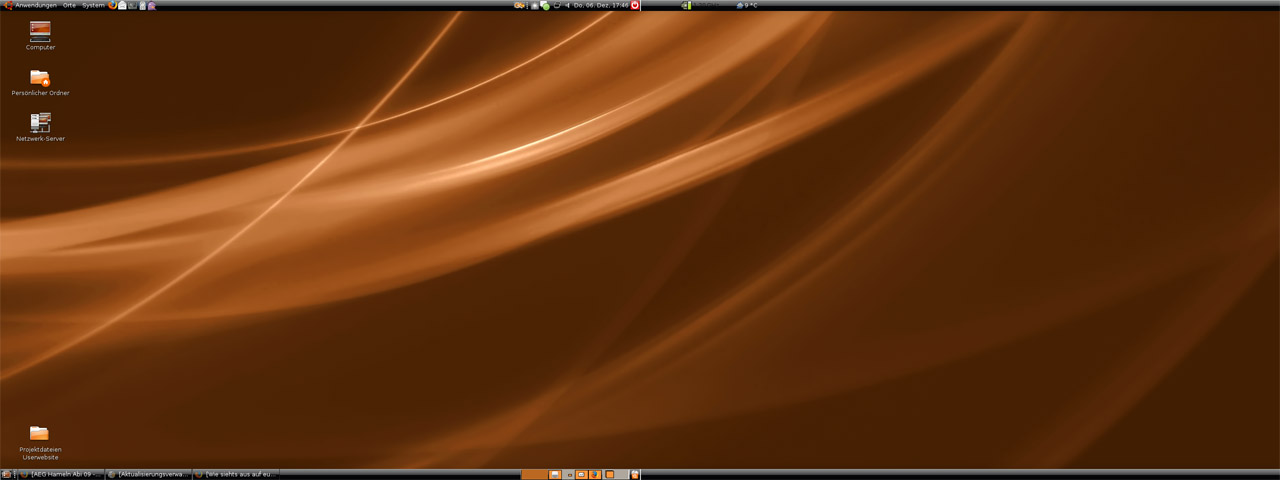This screenshot has height=480, width=1280.
Task: Open the System menu
Action: point(93,5)
